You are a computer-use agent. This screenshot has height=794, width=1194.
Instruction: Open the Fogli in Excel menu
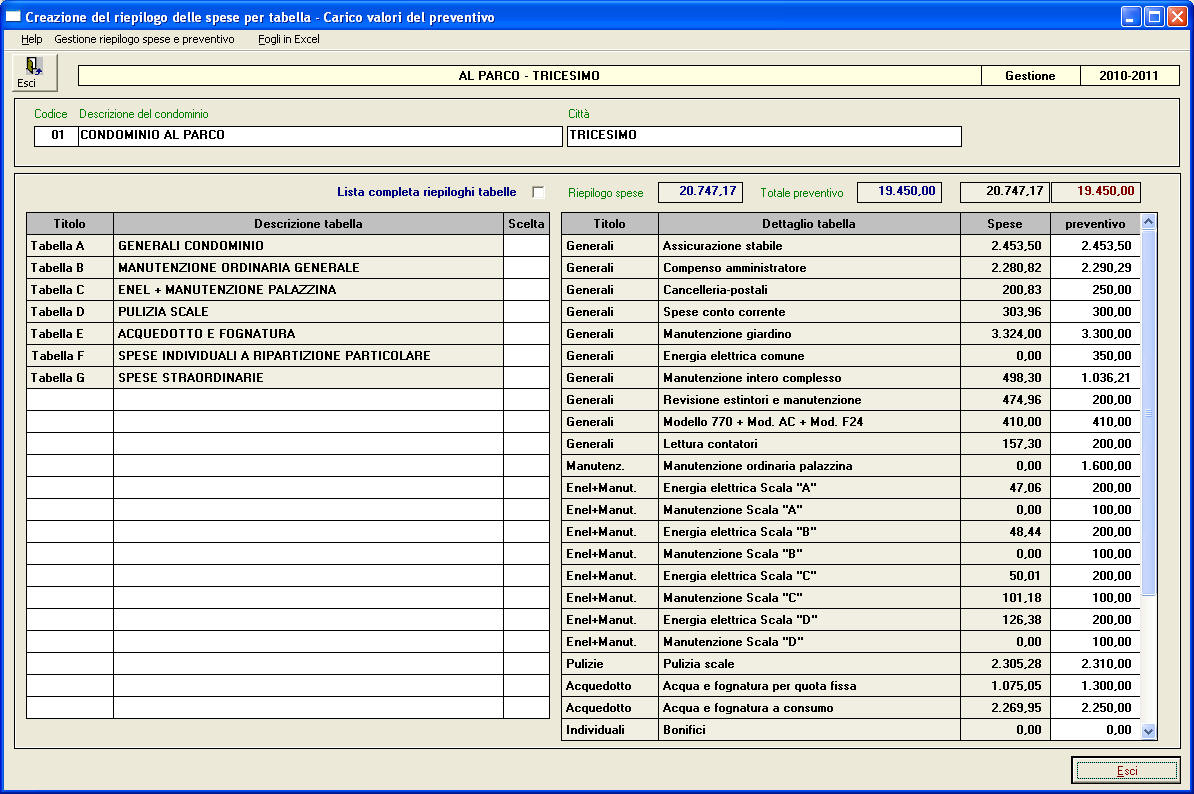(289, 39)
